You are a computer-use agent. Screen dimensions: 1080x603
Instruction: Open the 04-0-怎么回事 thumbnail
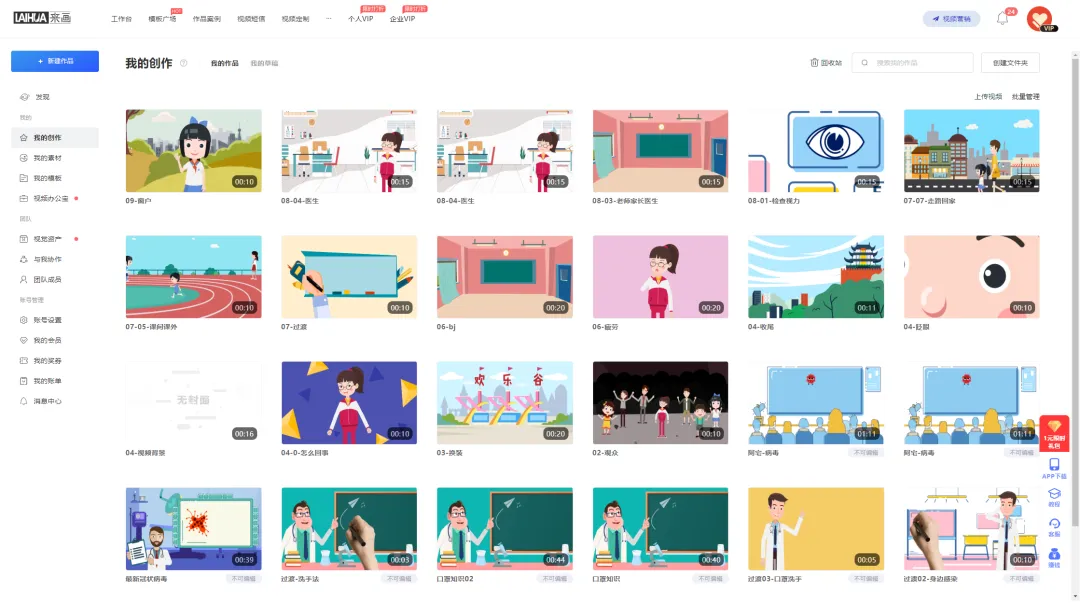point(349,403)
